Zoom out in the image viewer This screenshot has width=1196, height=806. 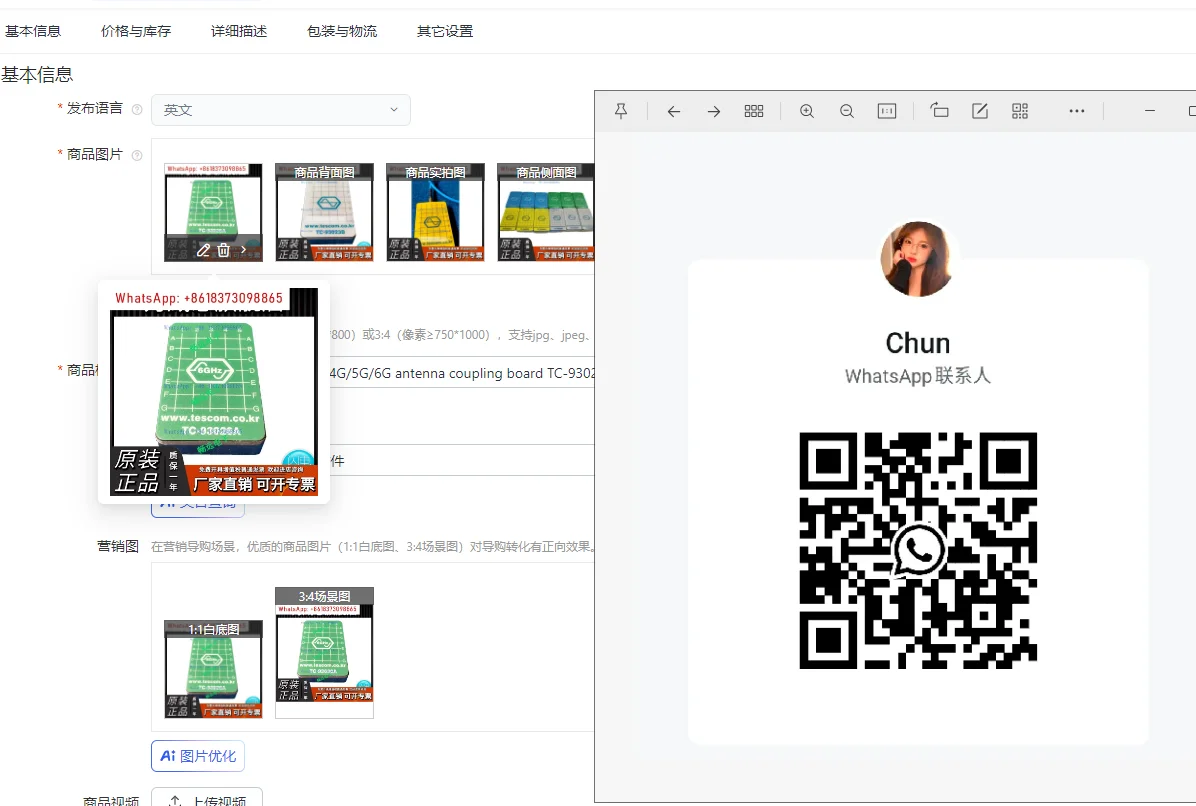tap(847, 111)
